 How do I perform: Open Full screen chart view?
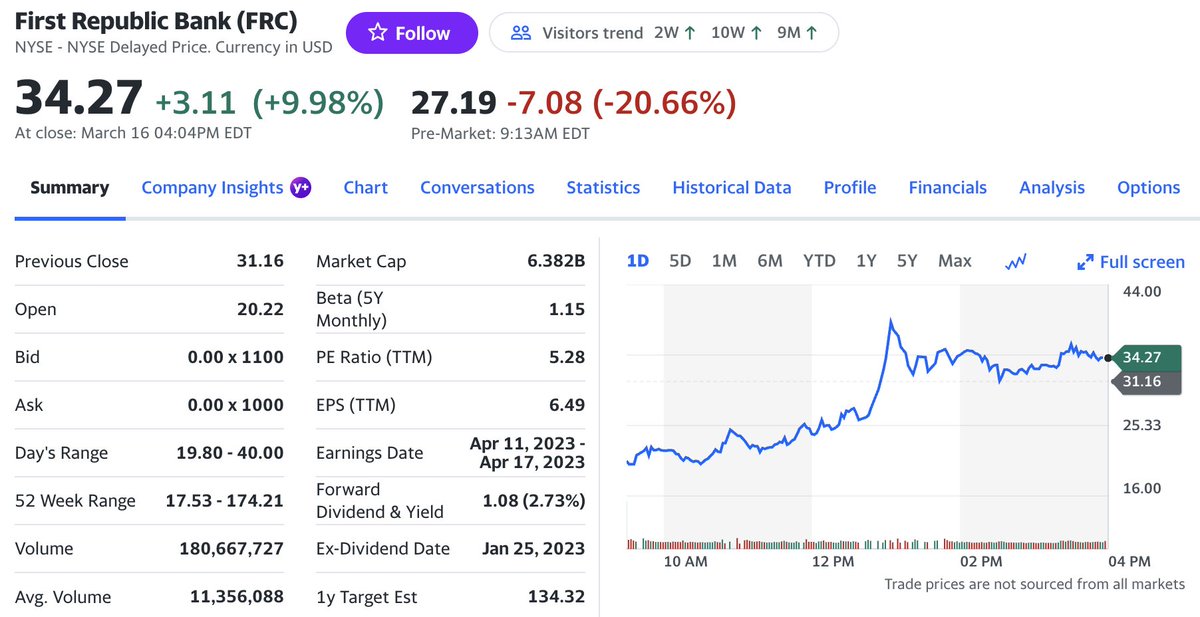(x=1131, y=262)
